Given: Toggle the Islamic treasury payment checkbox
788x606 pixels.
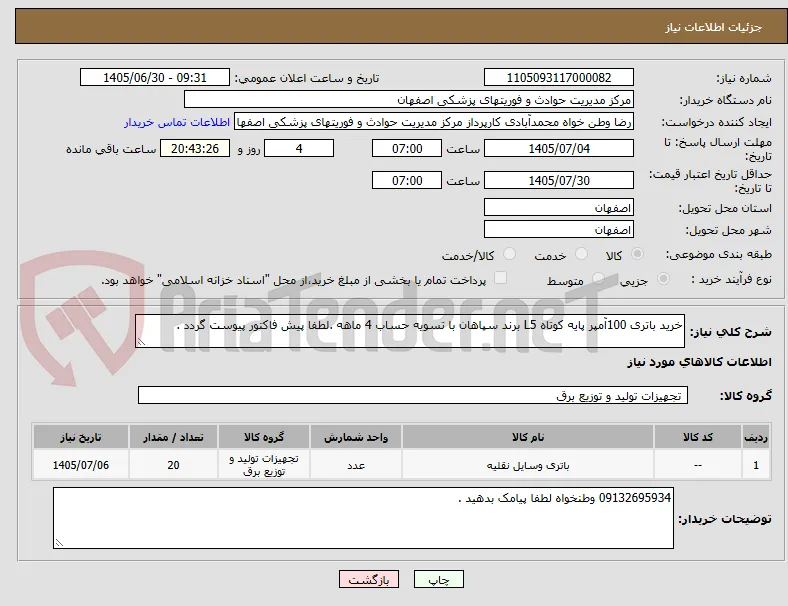Looking at the screenshot, I should tap(501, 278).
